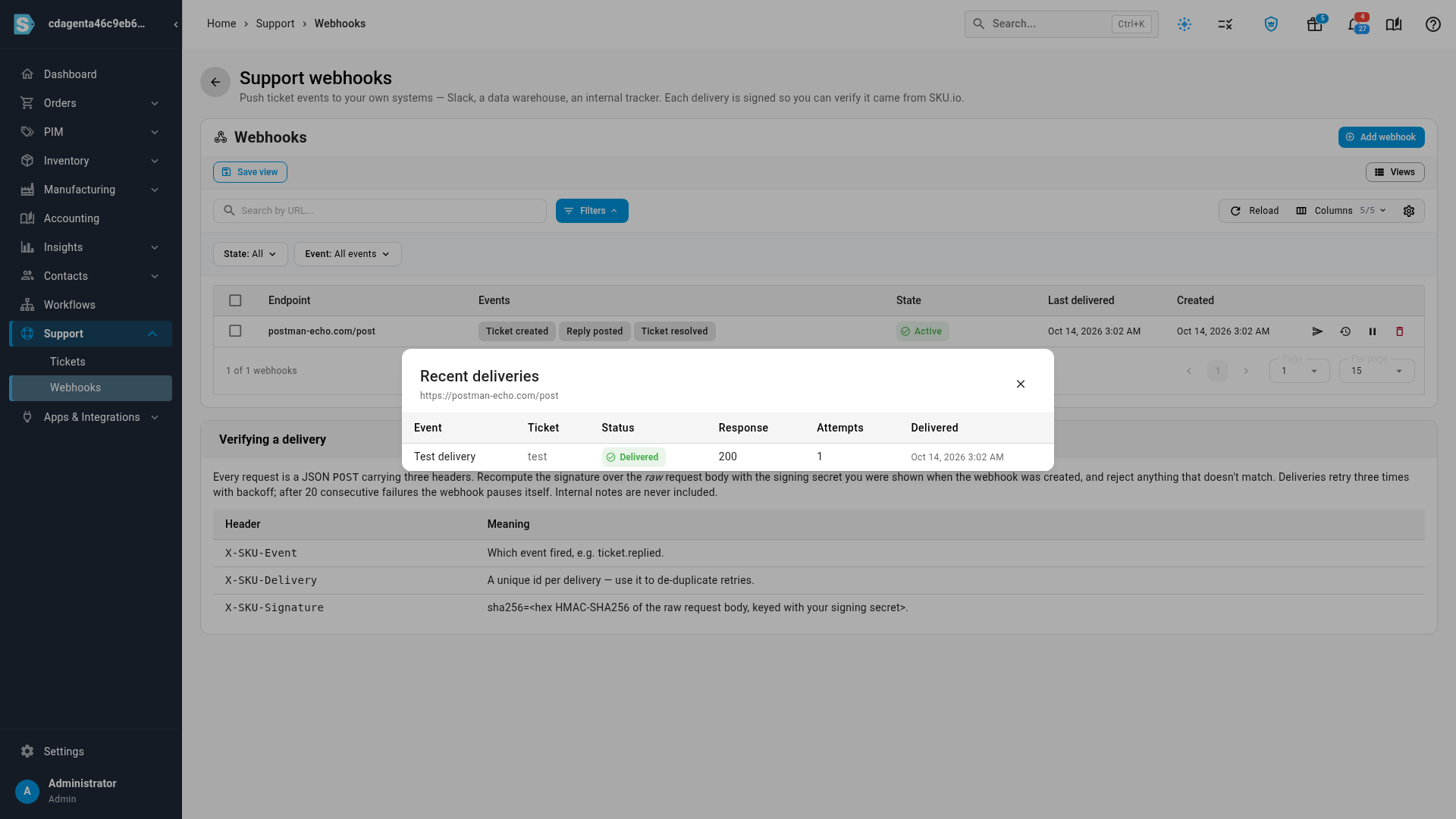Viewport: 1456px width, 819px height.
Task: Open the Per page 15 selector
Action: [x=1377, y=371]
